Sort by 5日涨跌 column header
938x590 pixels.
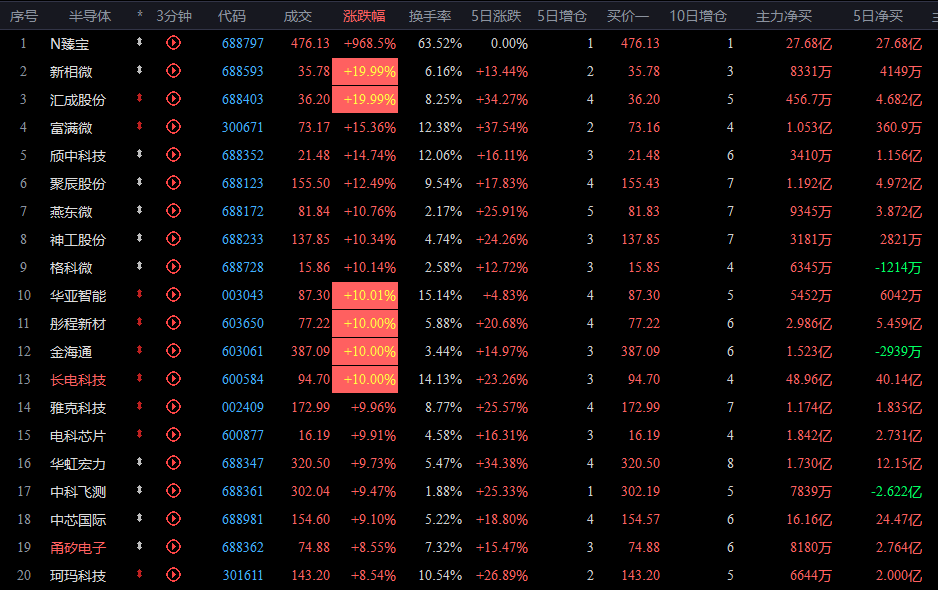pyautogui.click(x=496, y=16)
